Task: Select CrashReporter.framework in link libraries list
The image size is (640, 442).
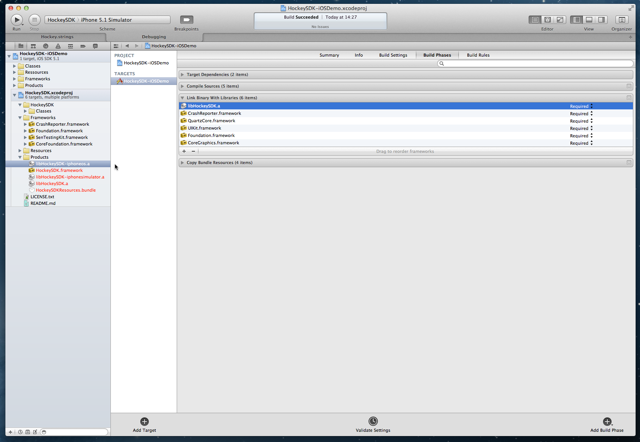Action: click(406, 113)
